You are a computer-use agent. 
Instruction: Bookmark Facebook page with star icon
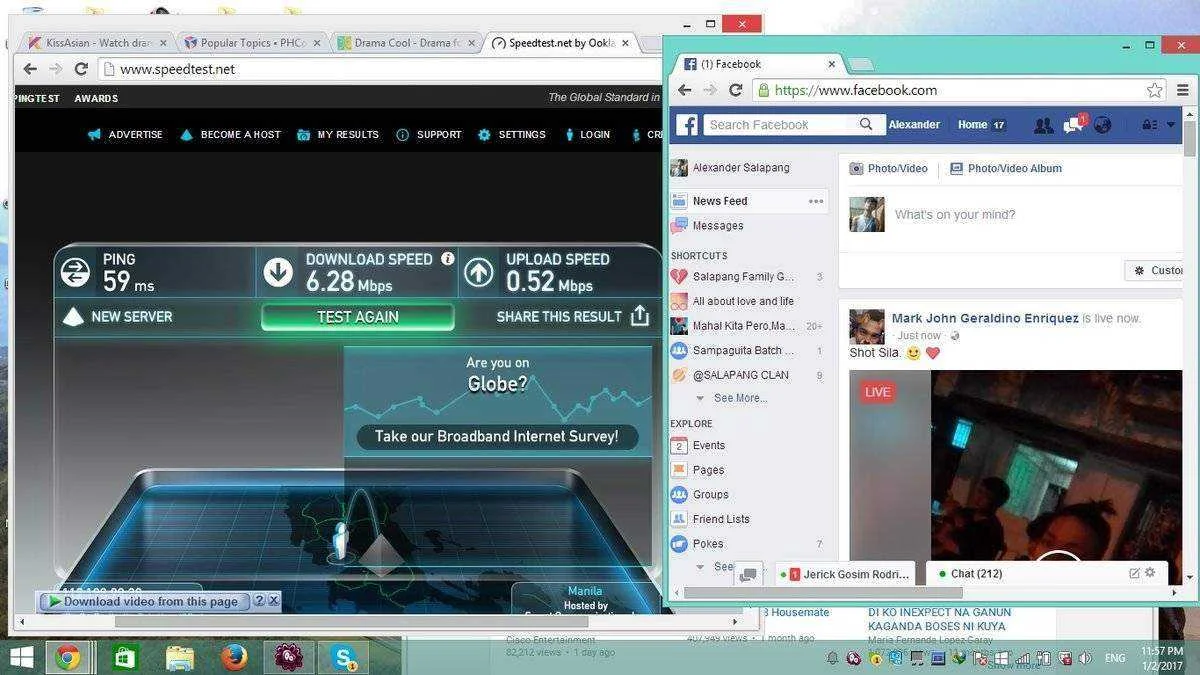click(x=1155, y=90)
